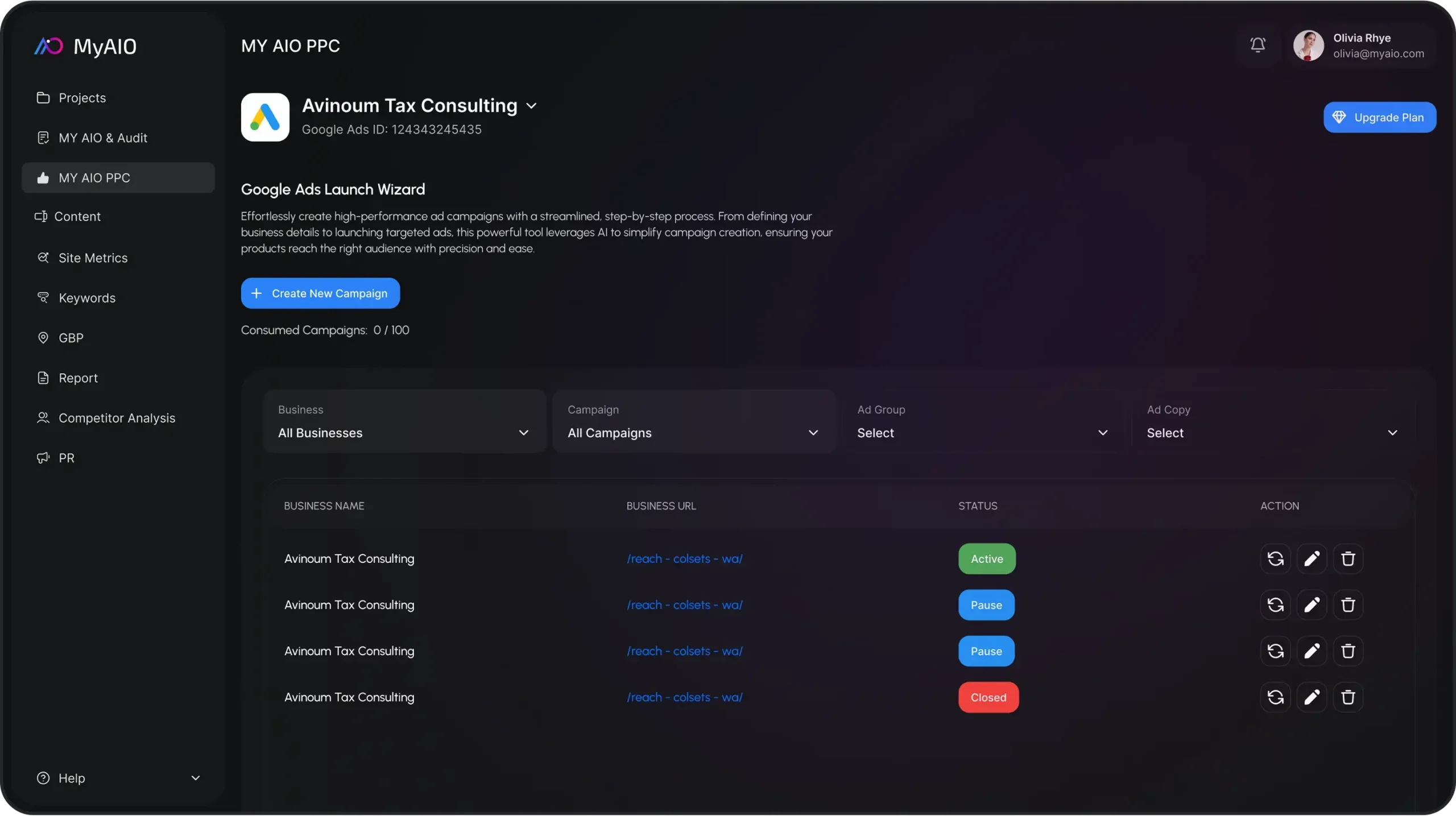Open the Ad Group Select dropdown
1456x816 pixels.
[x=983, y=421]
